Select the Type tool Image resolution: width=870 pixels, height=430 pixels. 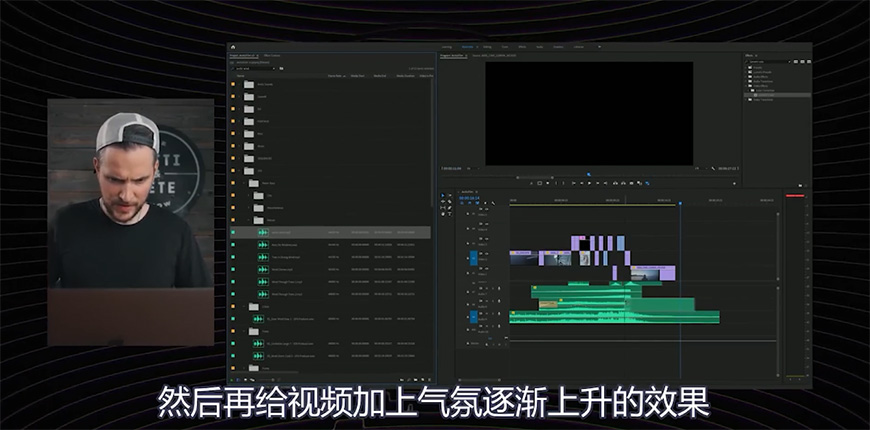point(450,214)
